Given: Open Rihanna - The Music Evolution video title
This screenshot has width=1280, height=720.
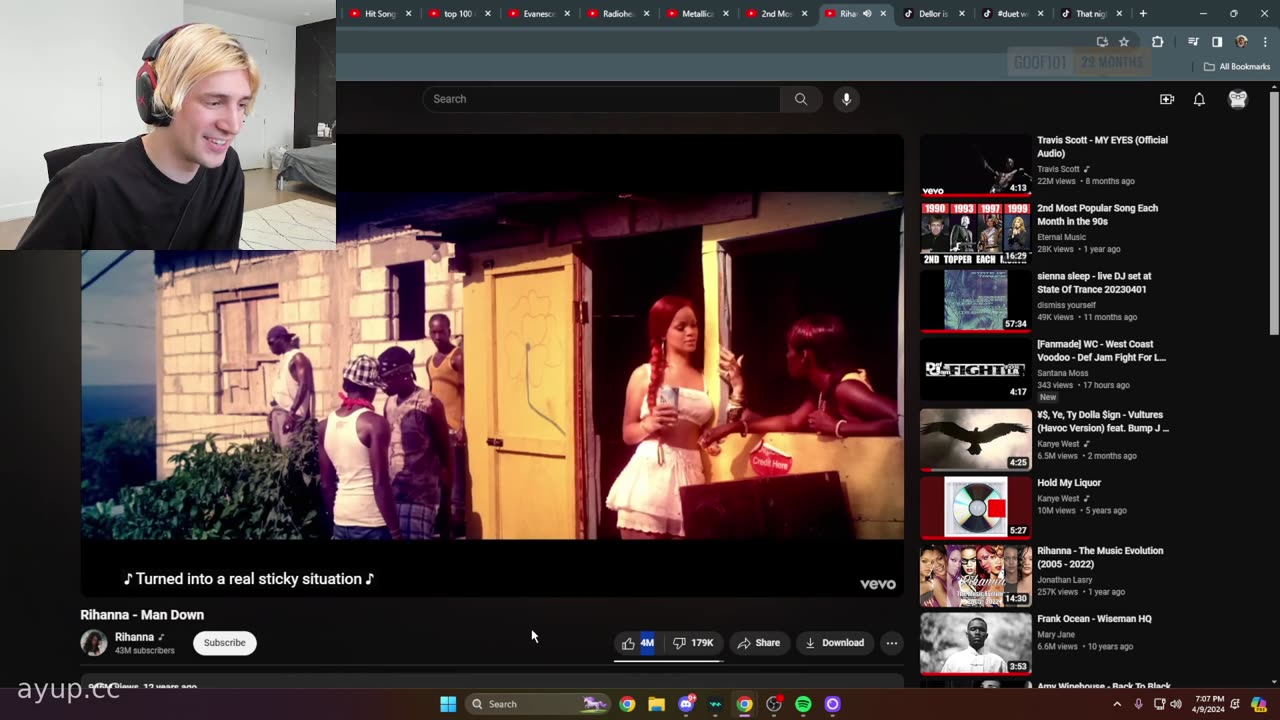Looking at the screenshot, I should coord(1100,557).
